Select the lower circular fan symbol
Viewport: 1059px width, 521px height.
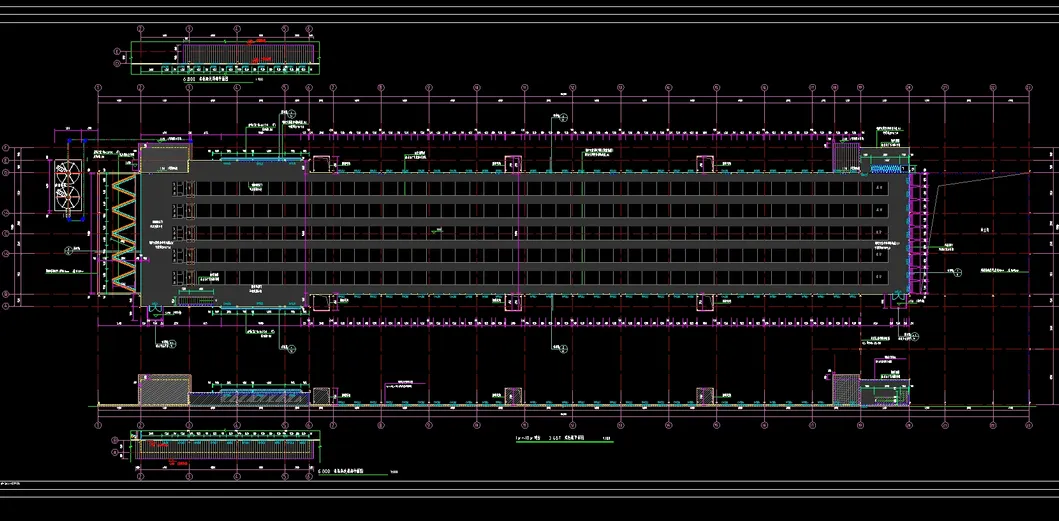pyautogui.click(x=68, y=197)
